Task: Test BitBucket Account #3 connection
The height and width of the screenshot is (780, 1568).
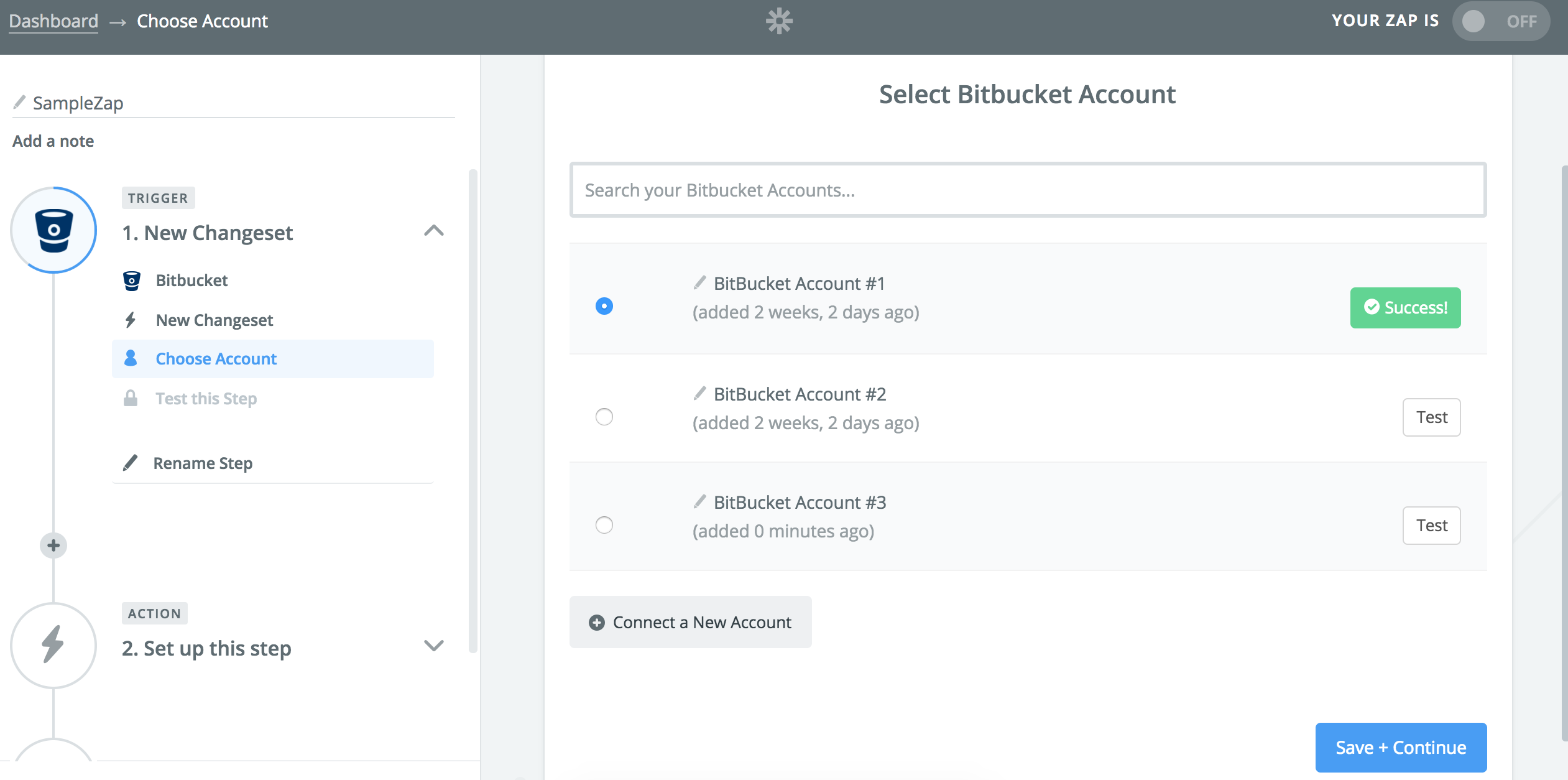Action: pyautogui.click(x=1432, y=526)
